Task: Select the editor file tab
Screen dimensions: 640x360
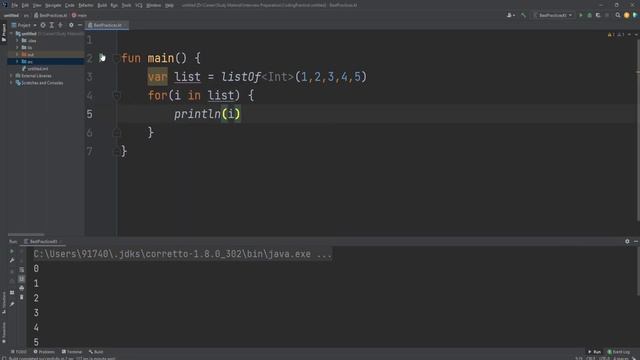Action: 107,25
